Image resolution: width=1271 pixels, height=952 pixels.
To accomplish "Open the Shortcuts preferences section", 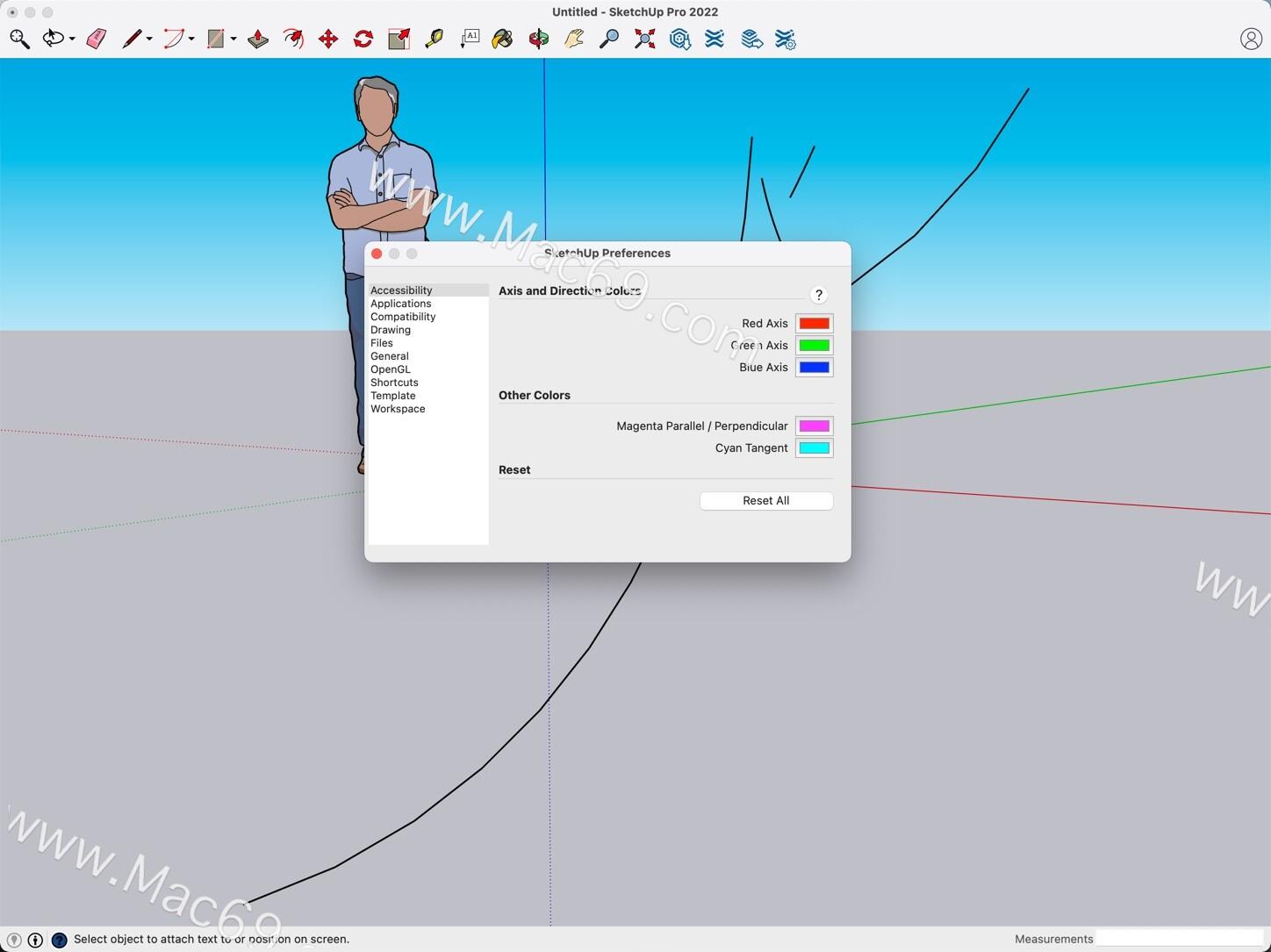I will coord(428,383).
